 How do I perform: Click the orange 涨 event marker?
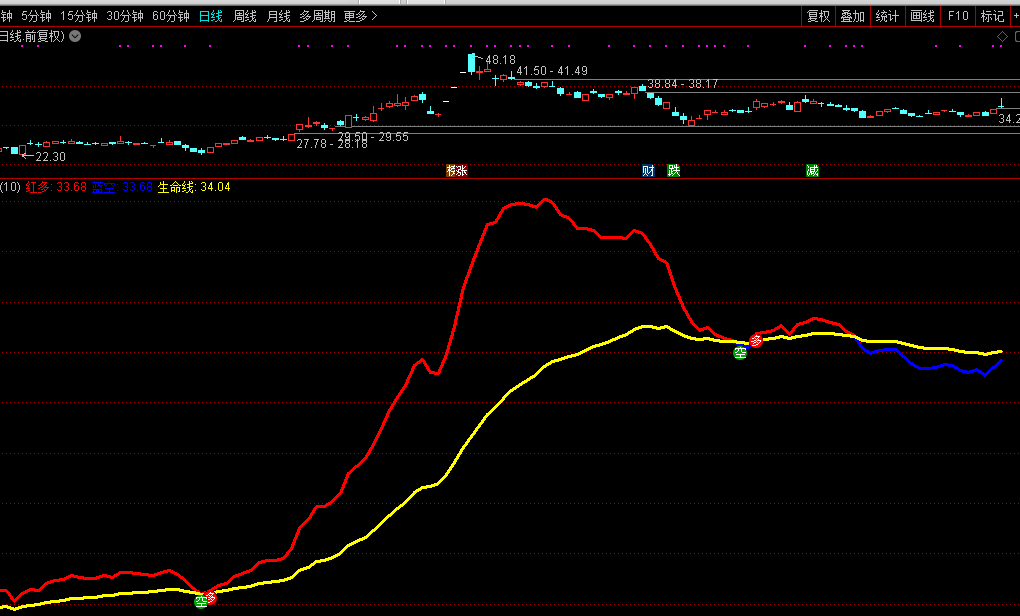pyautogui.click(x=461, y=171)
